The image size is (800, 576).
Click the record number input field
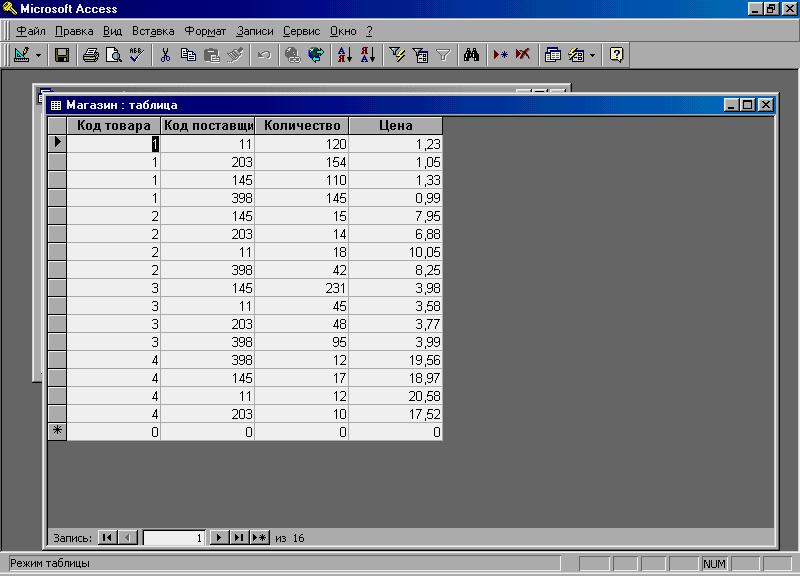[x=174, y=538]
